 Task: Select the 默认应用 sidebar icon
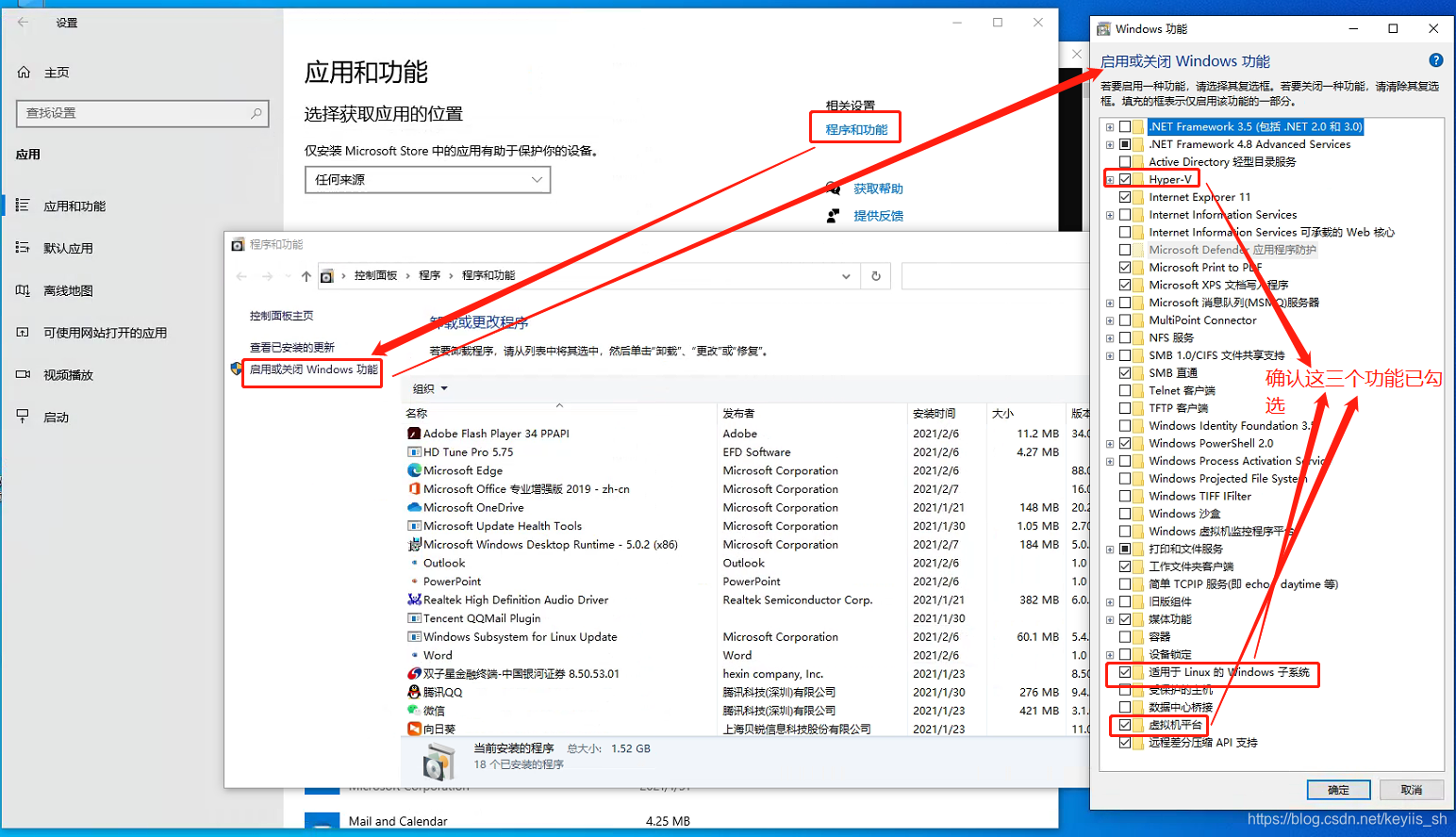pyautogui.click(x=23, y=248)
